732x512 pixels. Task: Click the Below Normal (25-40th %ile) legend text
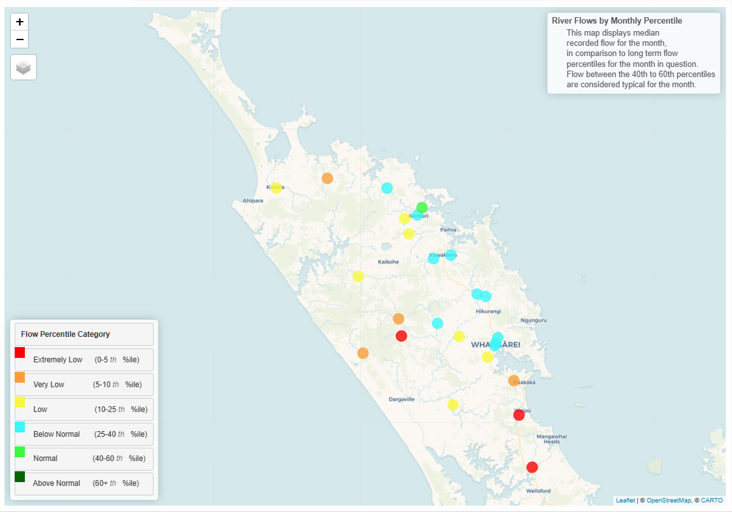[90, 434]
